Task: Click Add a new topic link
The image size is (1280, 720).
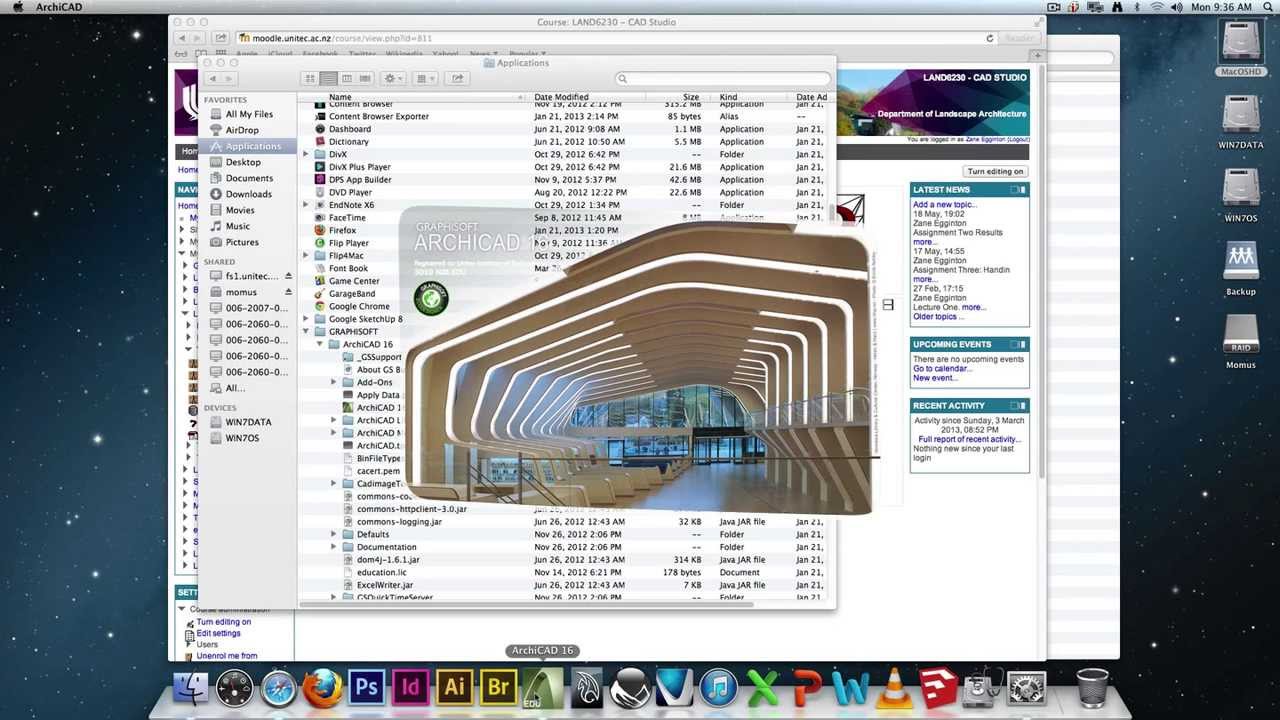Action: click(x=944, y=204)
